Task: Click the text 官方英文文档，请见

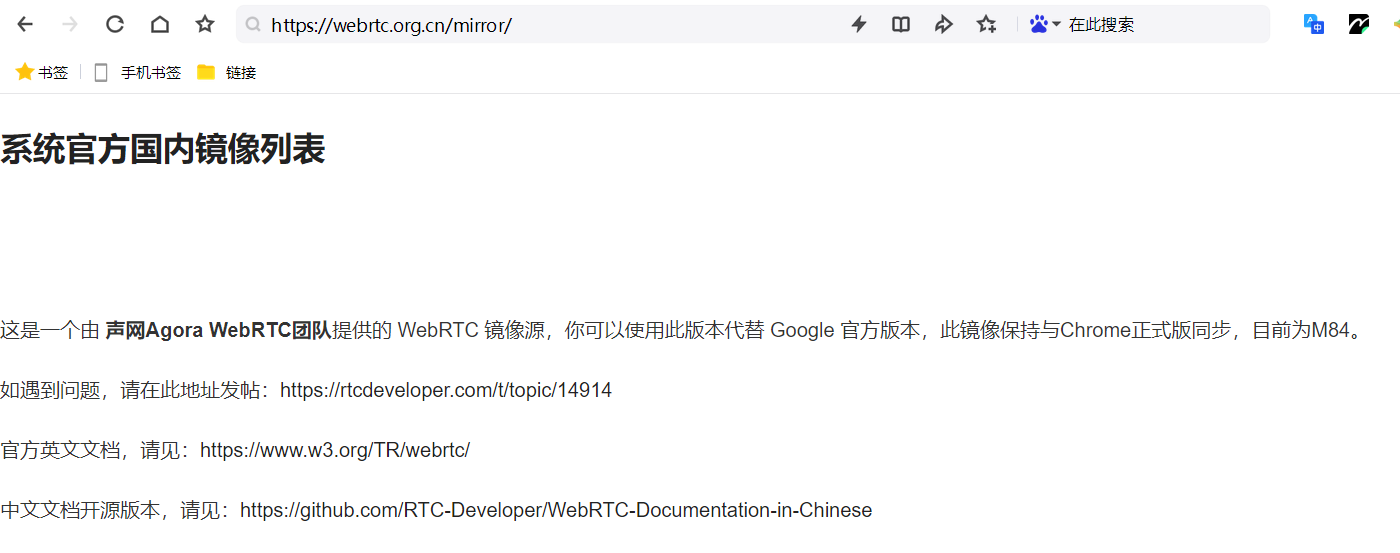Action: pos(90,450)
